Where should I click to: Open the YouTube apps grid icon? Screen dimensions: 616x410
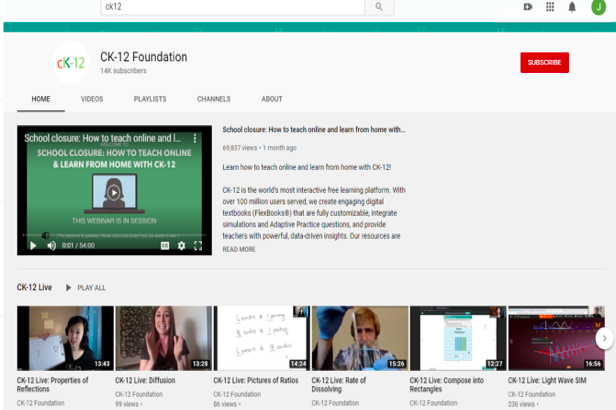550,7
